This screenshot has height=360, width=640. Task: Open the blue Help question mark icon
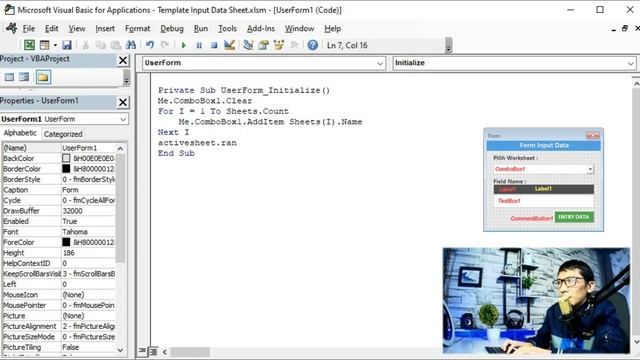313,45
